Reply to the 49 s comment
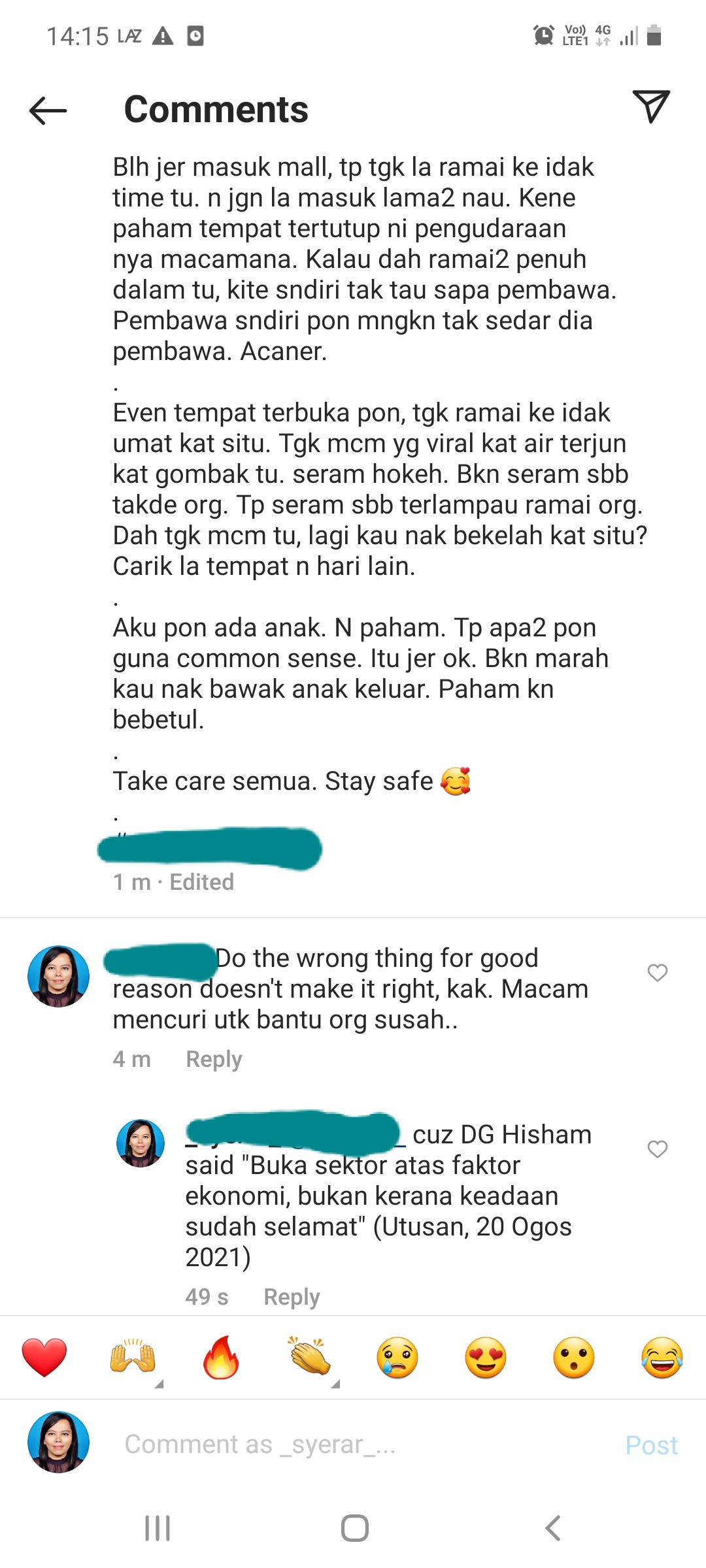This screenshot has height=1568, width=706. click(292, 1297)
